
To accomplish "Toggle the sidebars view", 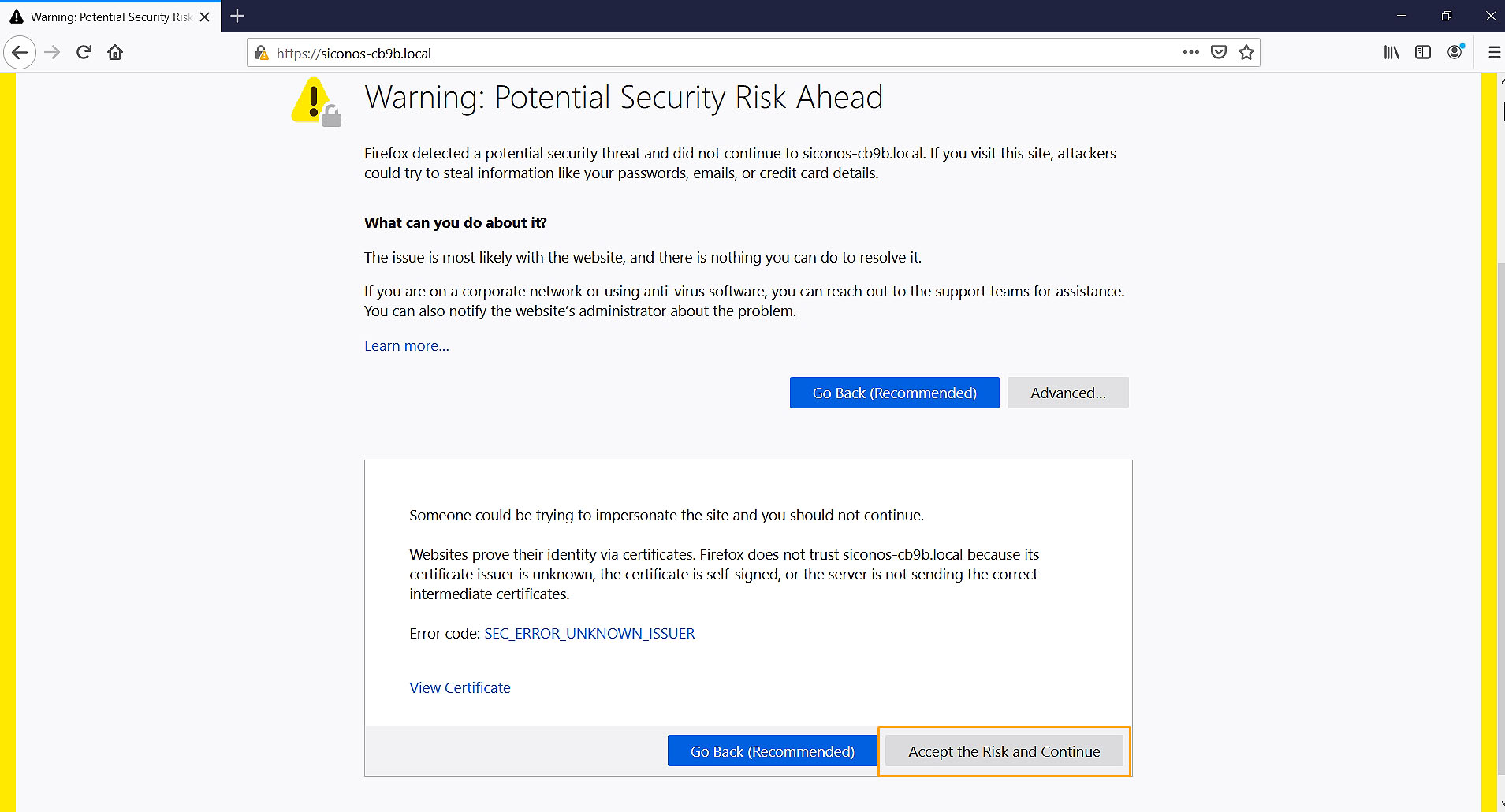I will 1423,53.
